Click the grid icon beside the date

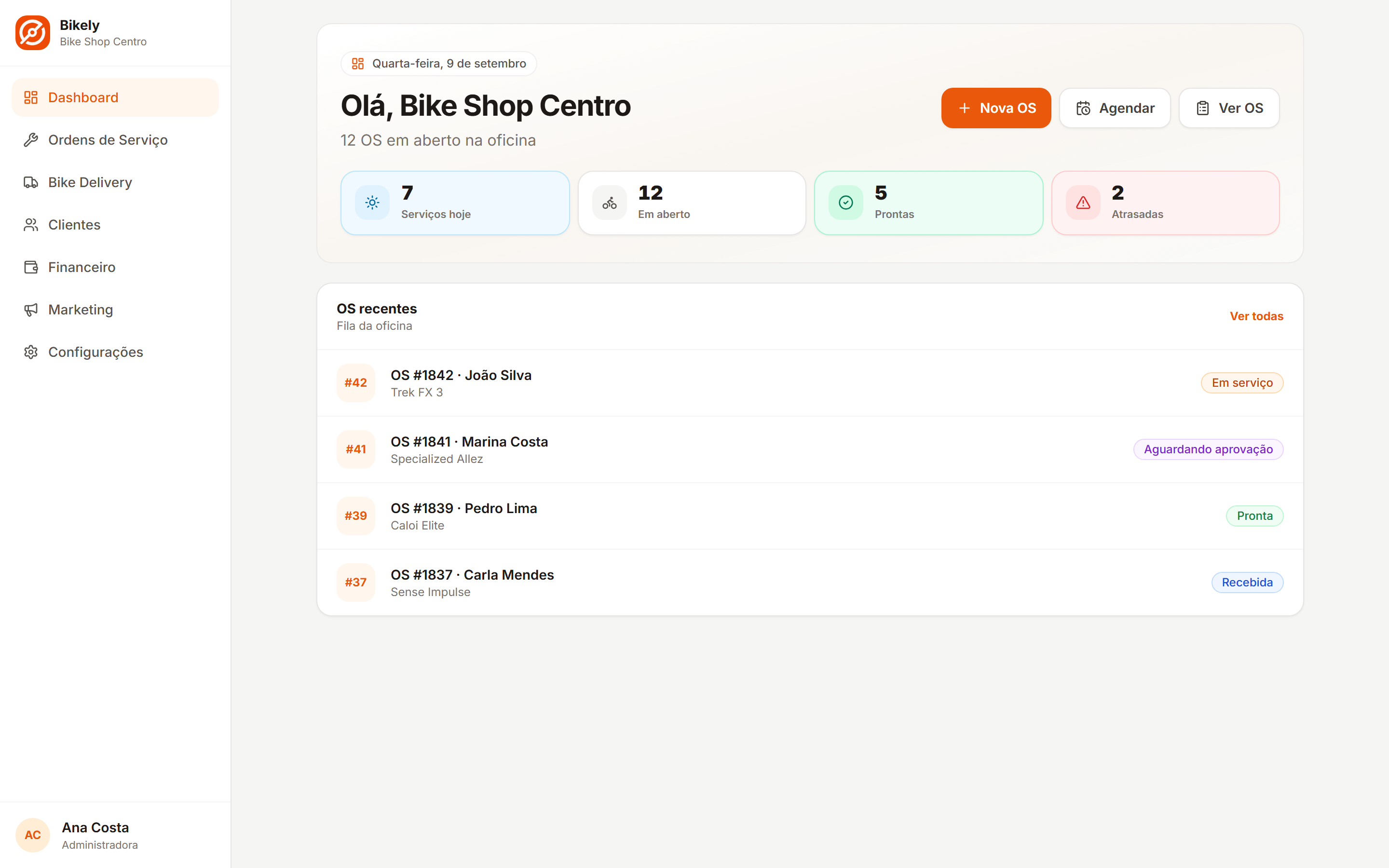coord(358,64)
